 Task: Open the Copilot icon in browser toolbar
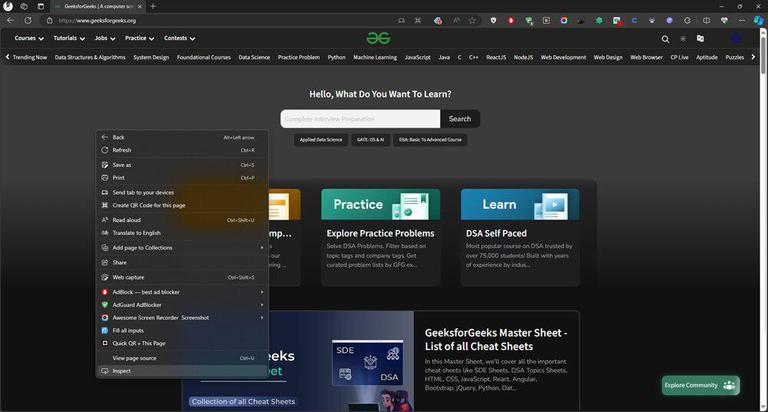(758, 20)
